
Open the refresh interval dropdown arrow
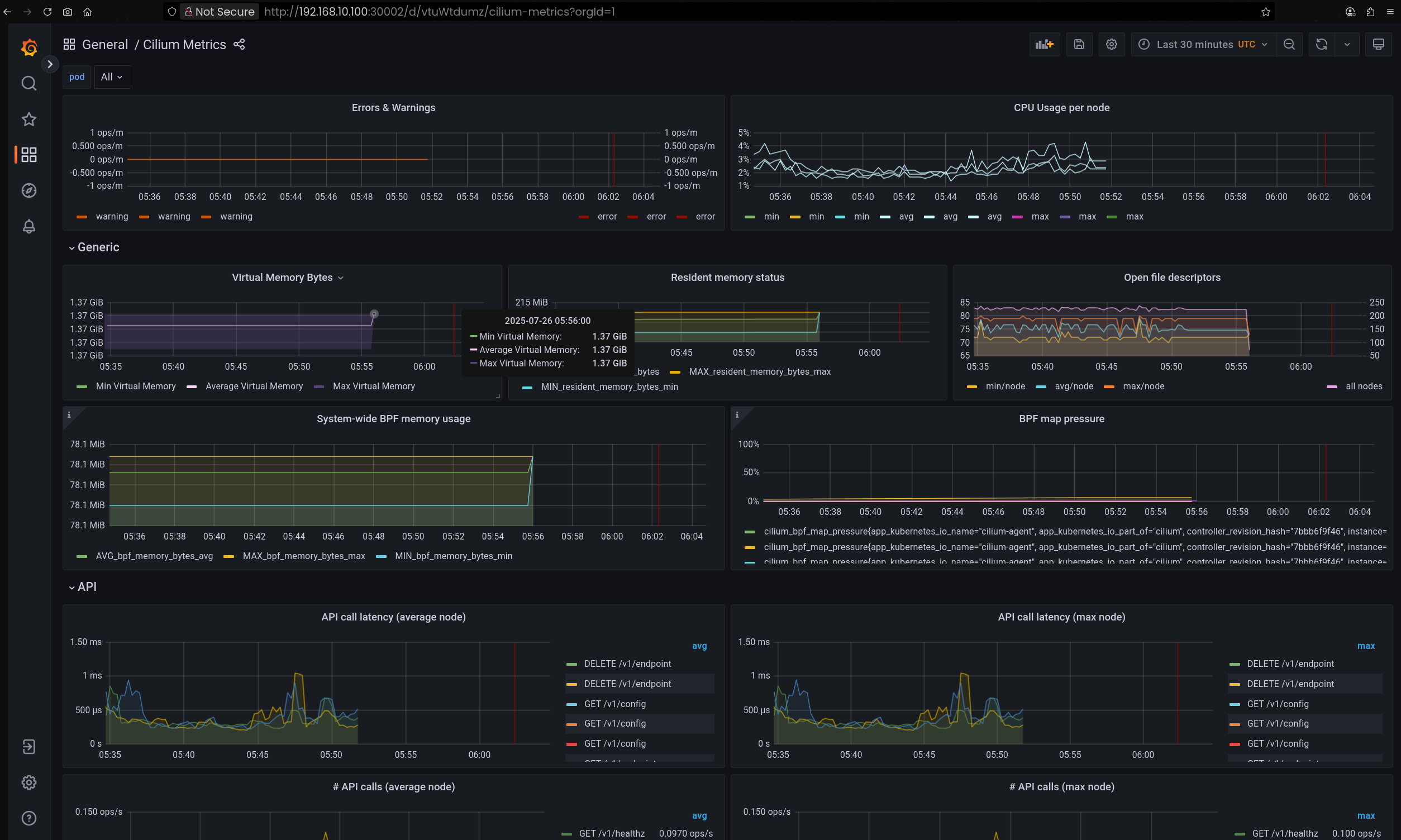[1347, 44]
